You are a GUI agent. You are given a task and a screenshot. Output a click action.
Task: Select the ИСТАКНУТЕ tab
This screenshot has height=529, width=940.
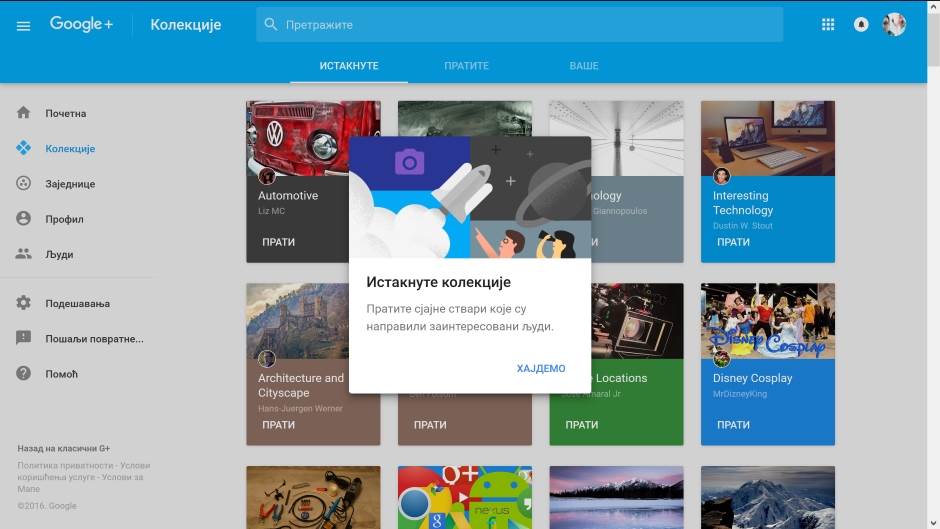349,66
